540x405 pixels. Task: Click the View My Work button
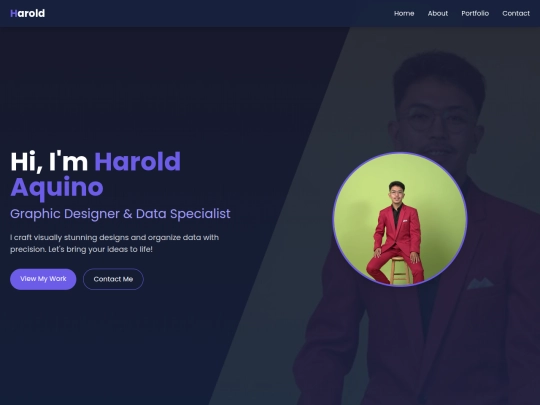tap(43, 279)
